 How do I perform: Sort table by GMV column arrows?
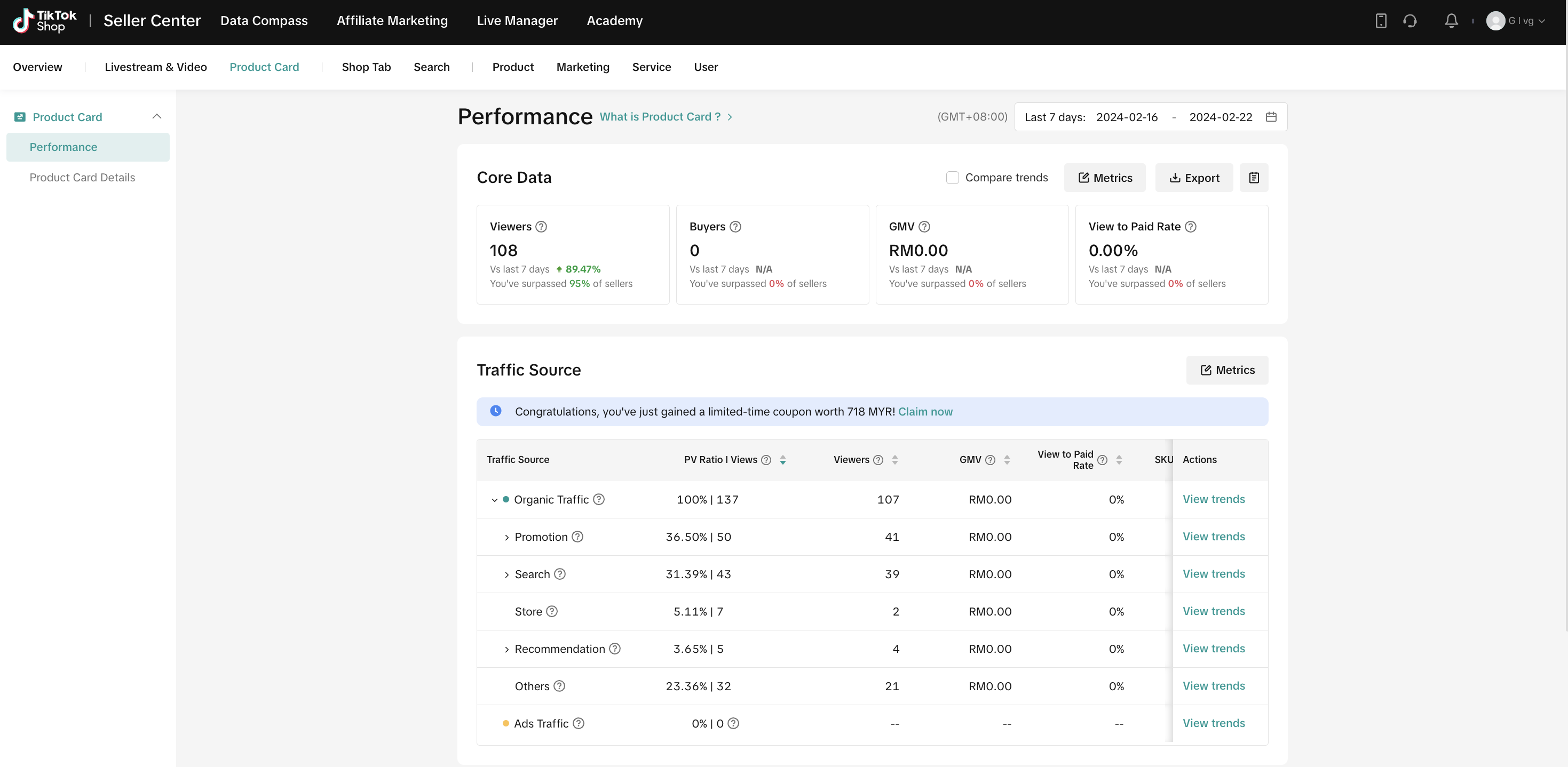tap(1007, 460)
